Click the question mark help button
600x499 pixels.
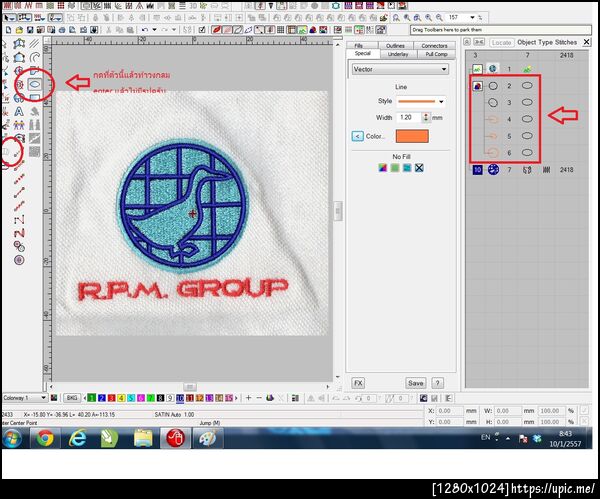[x=437, y=383]
